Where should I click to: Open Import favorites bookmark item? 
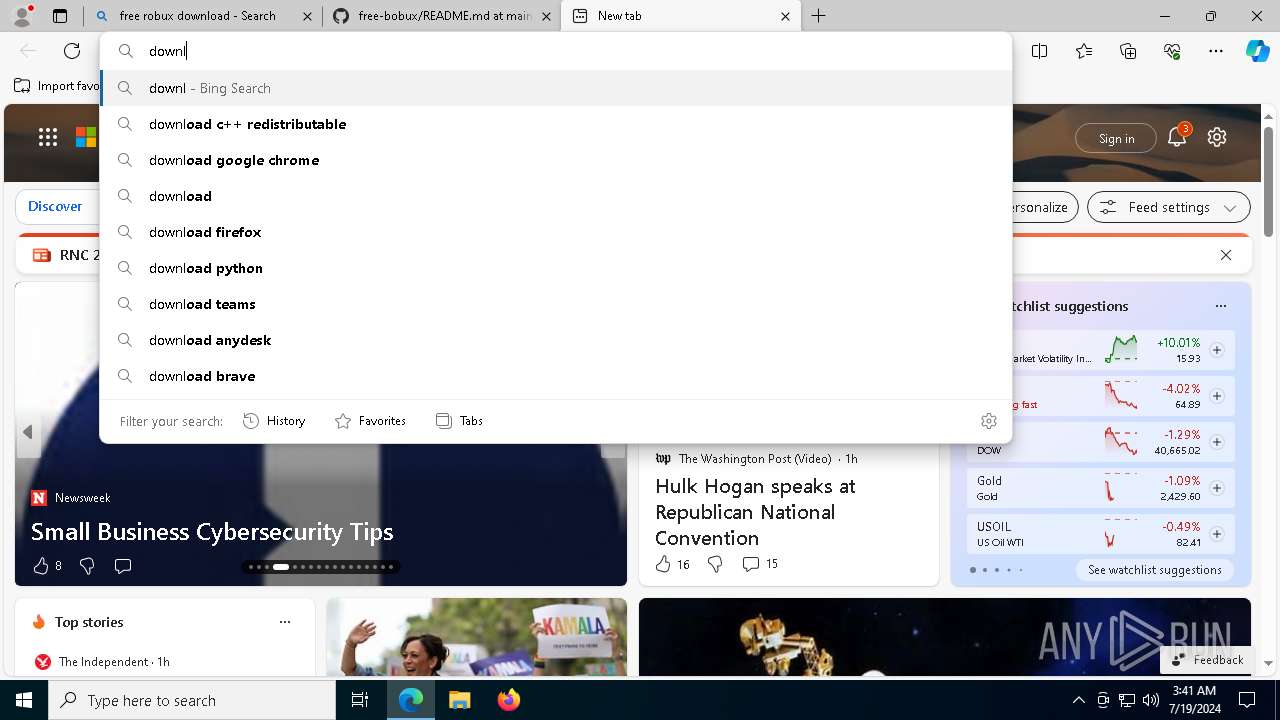coord(56,86)
